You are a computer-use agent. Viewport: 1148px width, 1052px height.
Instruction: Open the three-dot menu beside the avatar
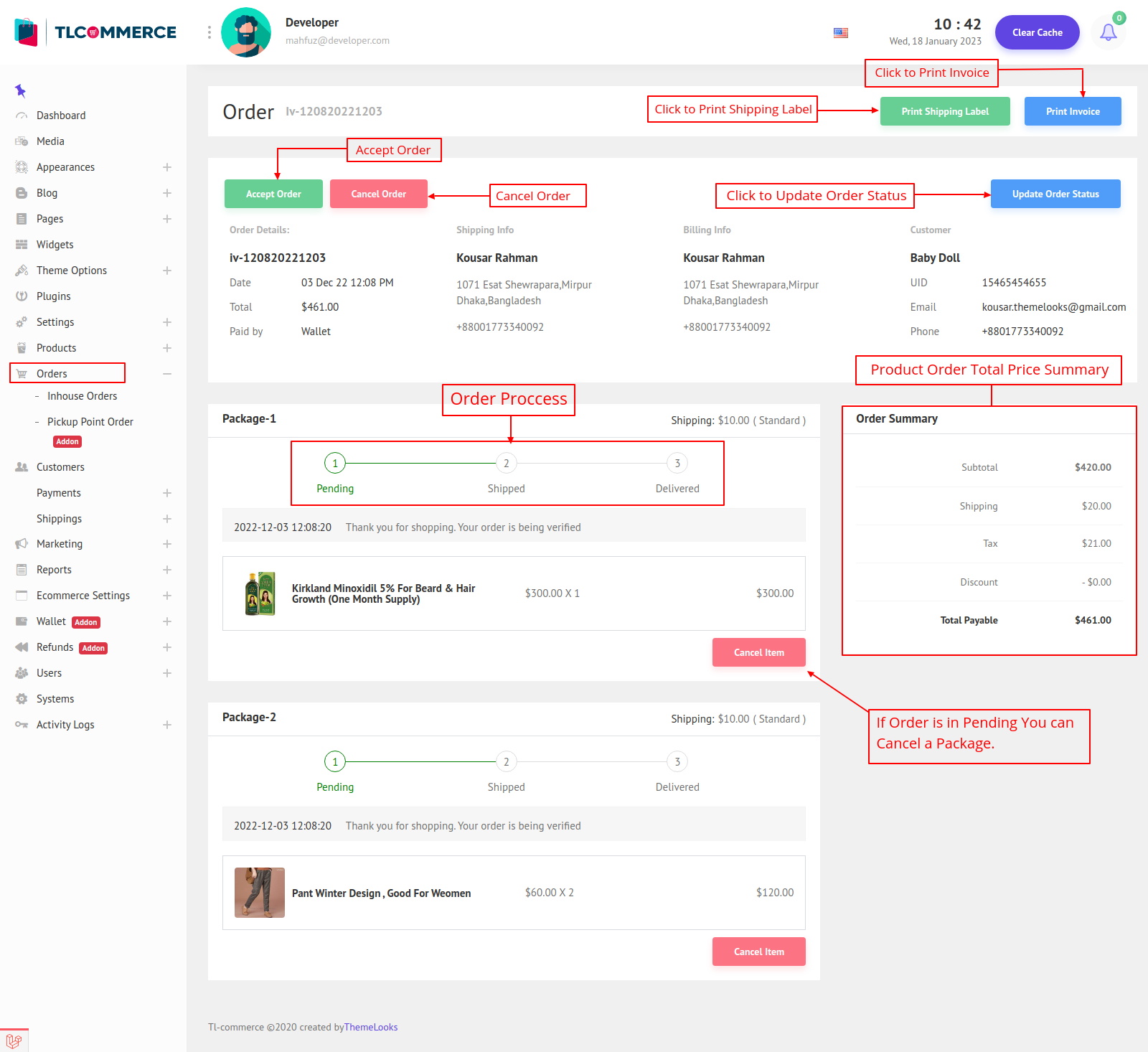209,32
